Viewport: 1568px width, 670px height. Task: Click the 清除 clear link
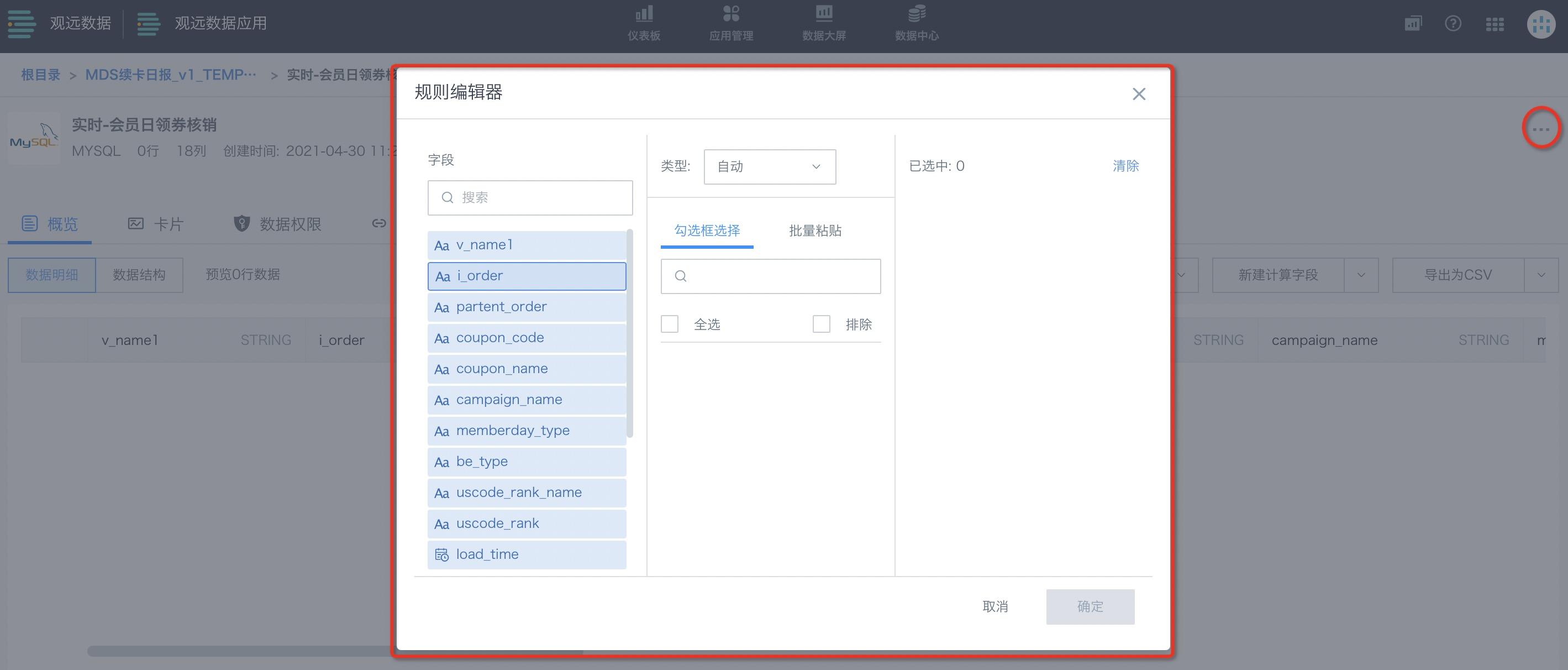point(1125,166)
